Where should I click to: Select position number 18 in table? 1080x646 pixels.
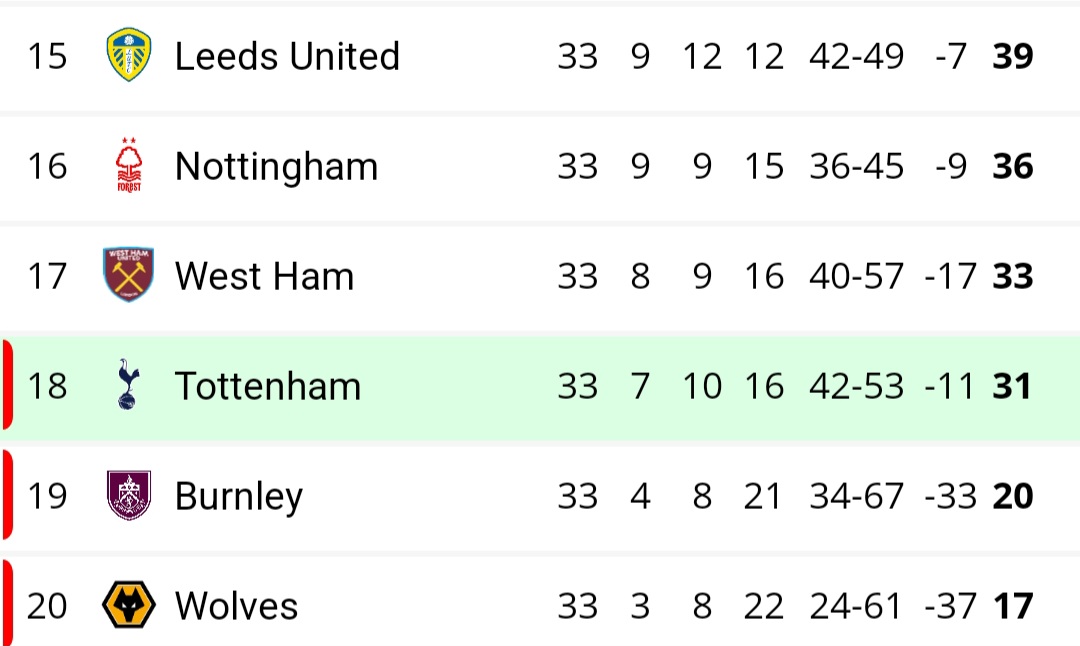click(47, 386)
